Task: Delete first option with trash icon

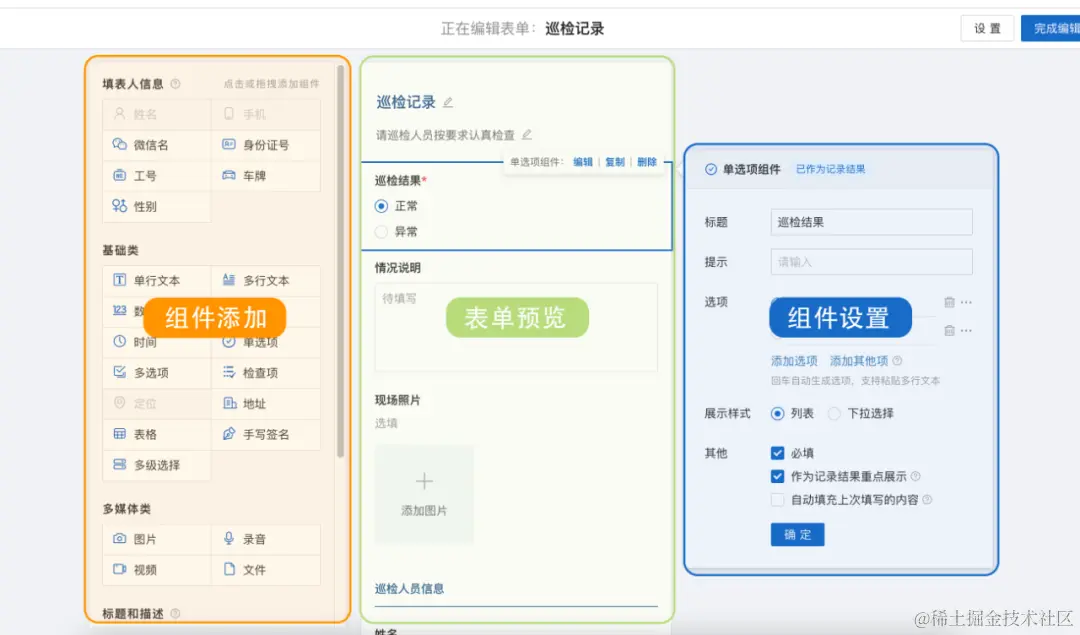Action: click(949, 302)
